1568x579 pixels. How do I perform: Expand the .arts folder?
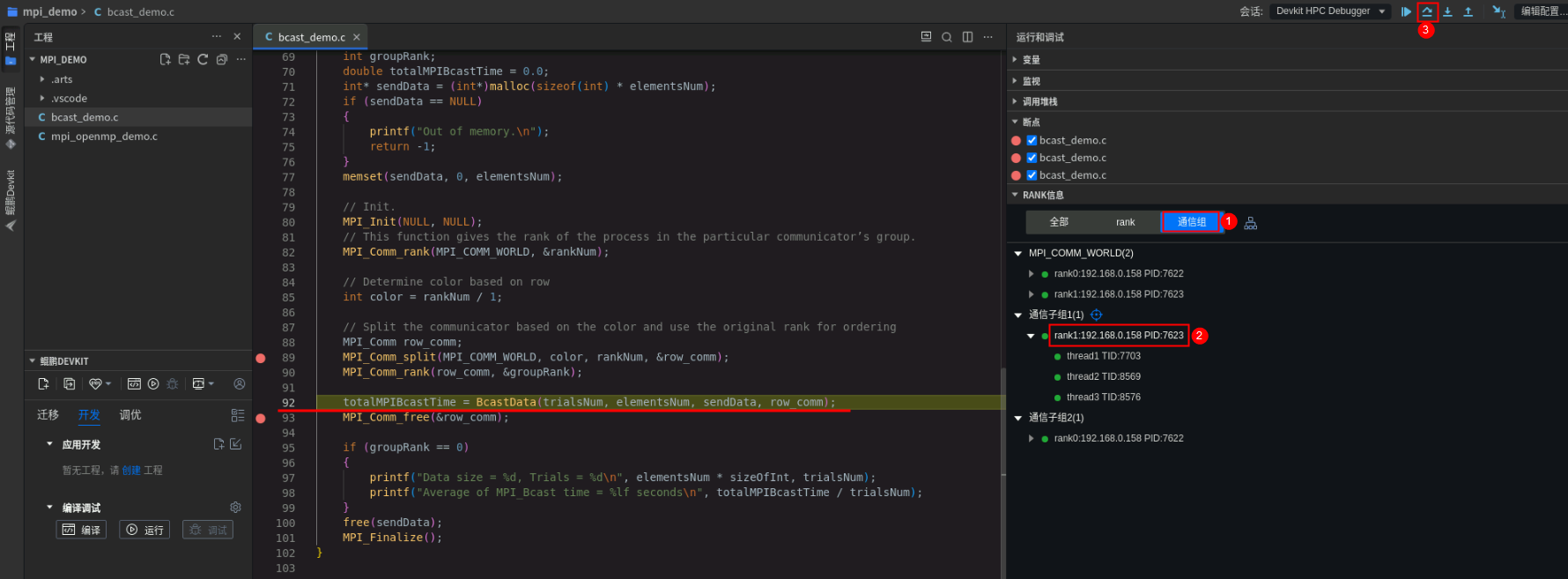[x=42, y=79]
